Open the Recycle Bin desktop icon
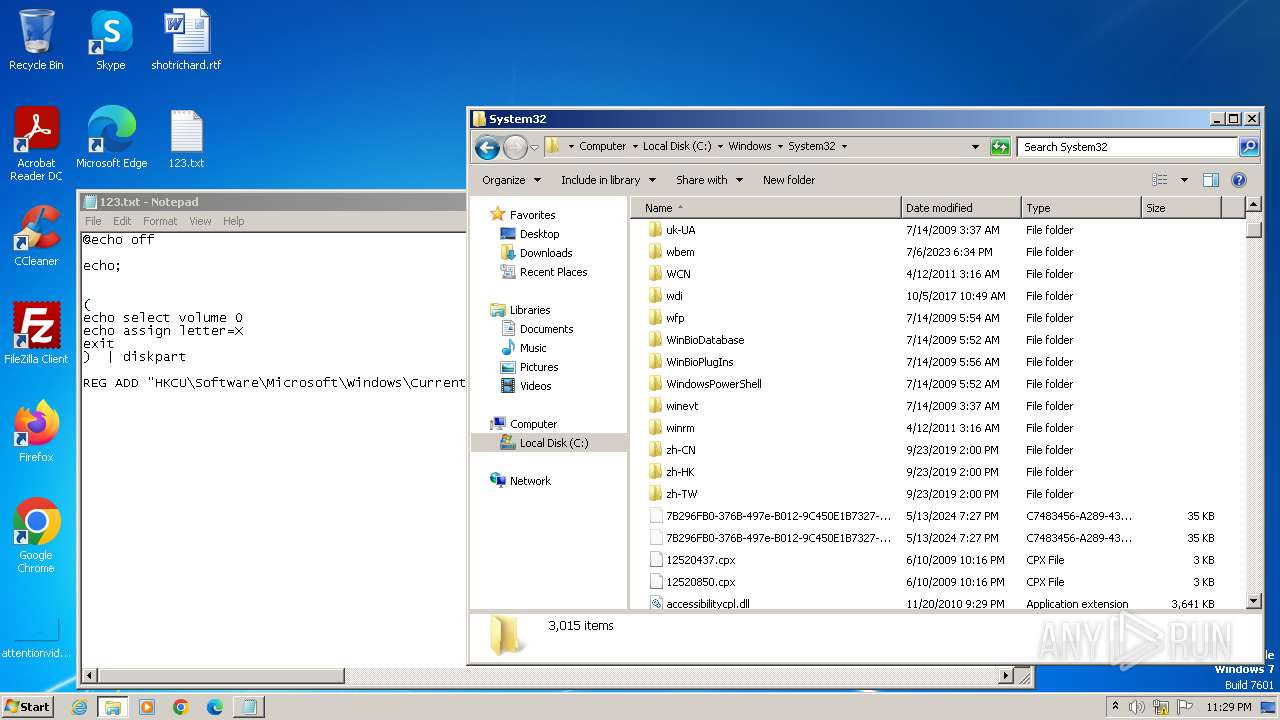The height and width of the screenshot is (720, 1280). (x=36, y=40)
